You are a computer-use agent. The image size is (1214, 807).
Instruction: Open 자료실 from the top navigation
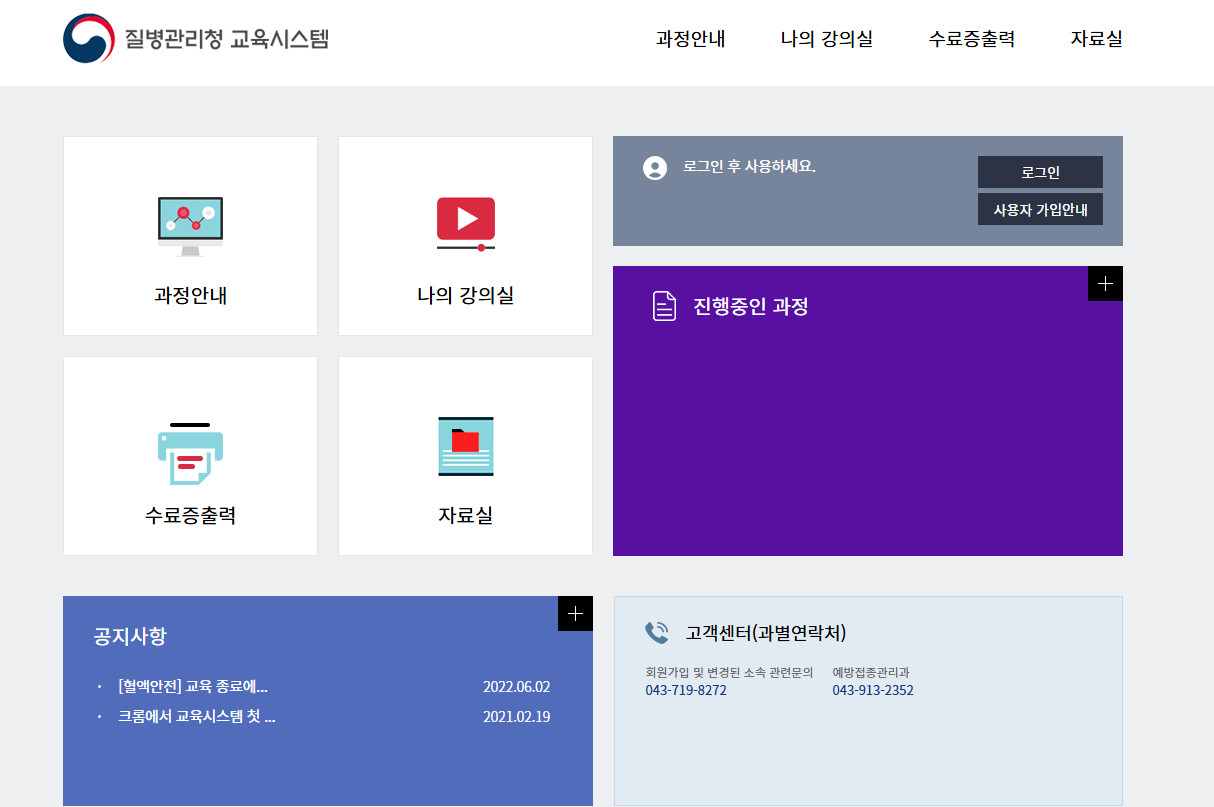[x=1095, y=39]
